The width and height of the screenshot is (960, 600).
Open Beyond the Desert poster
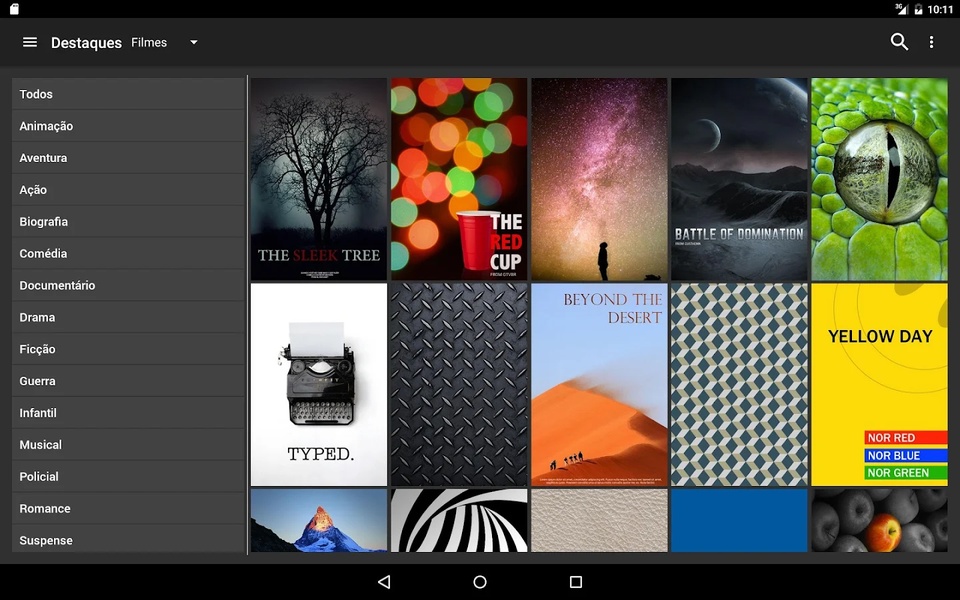click(x=599, y=384)
